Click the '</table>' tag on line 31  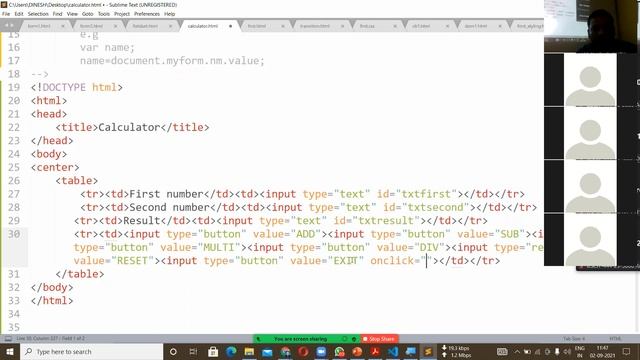click(x=80, y=274)
